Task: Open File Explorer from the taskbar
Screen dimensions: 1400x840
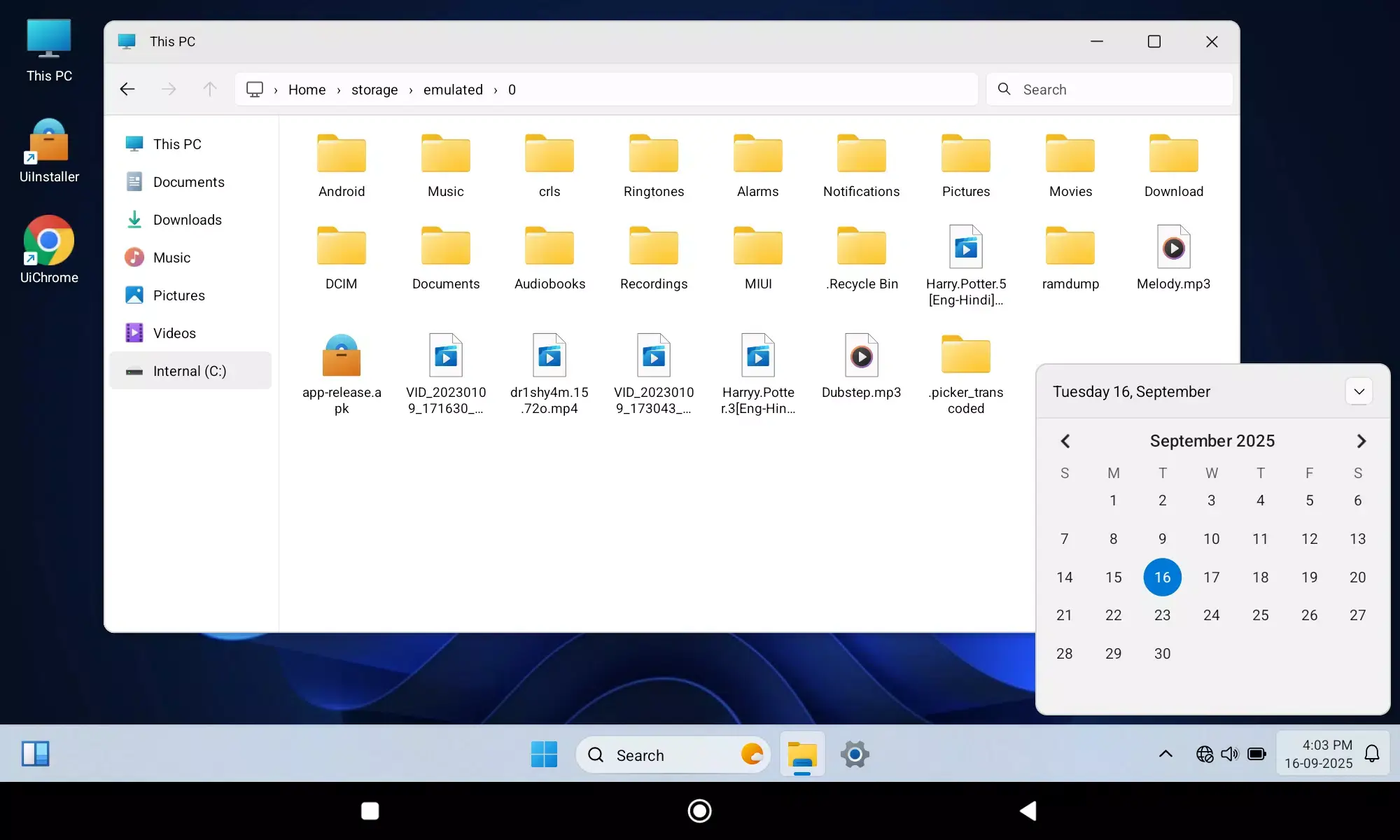Action: (x=802, y=755)
